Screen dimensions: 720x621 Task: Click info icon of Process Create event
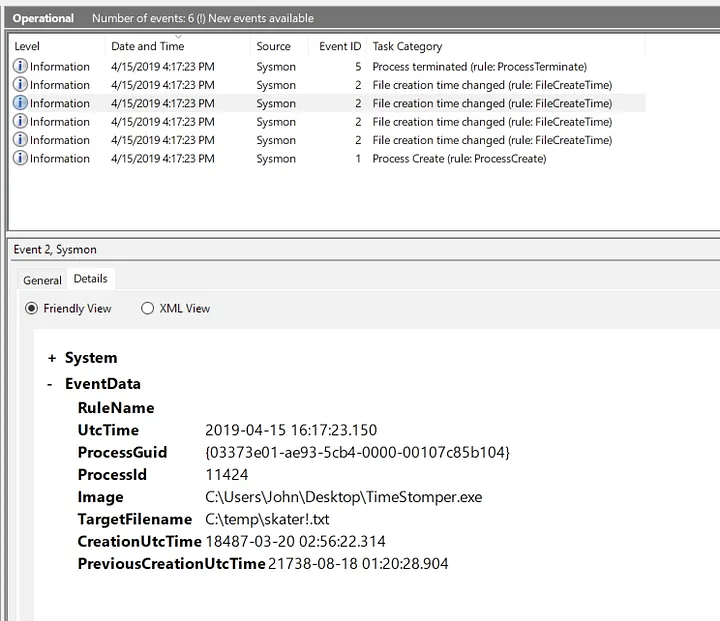(20, 158)
